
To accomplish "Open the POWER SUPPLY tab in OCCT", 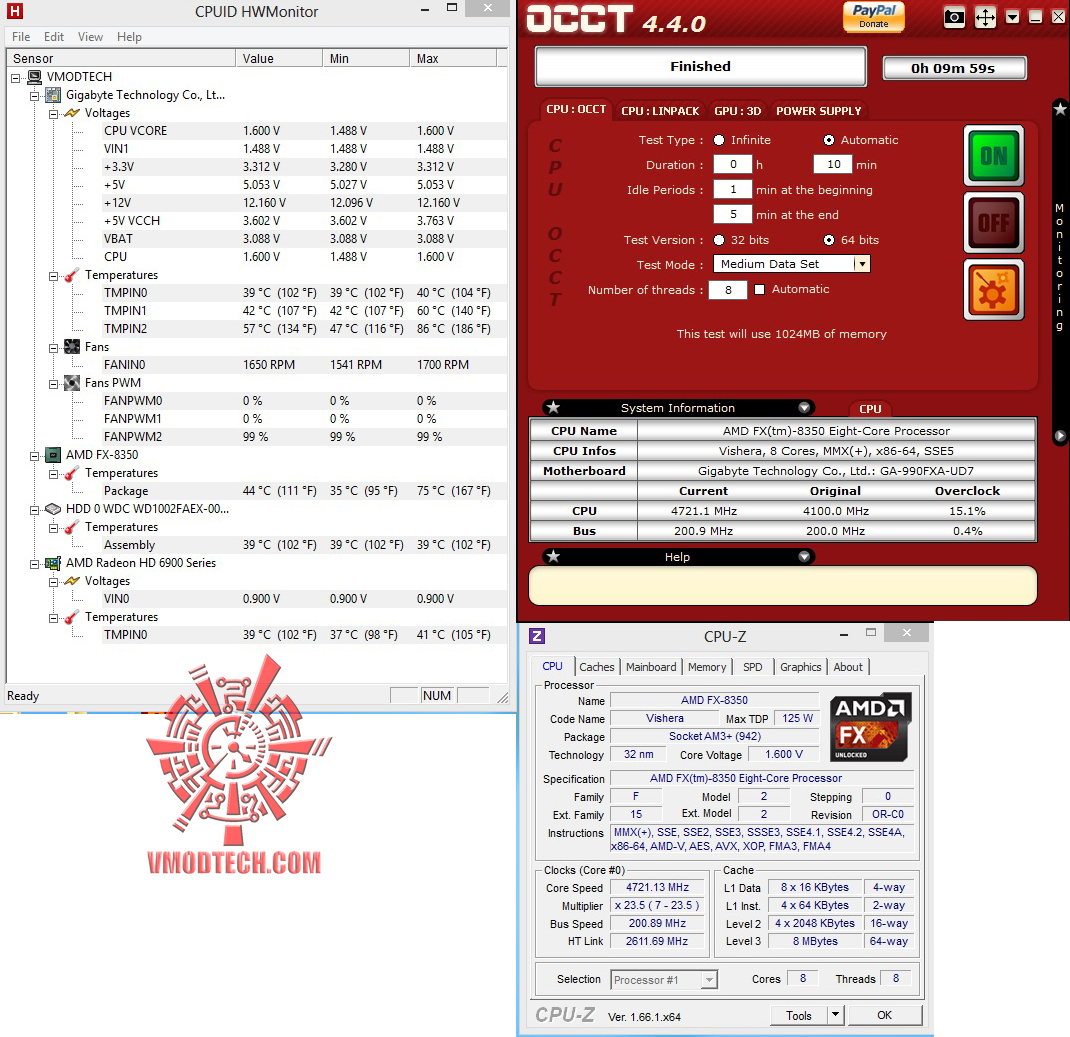I will coord(818,111).
